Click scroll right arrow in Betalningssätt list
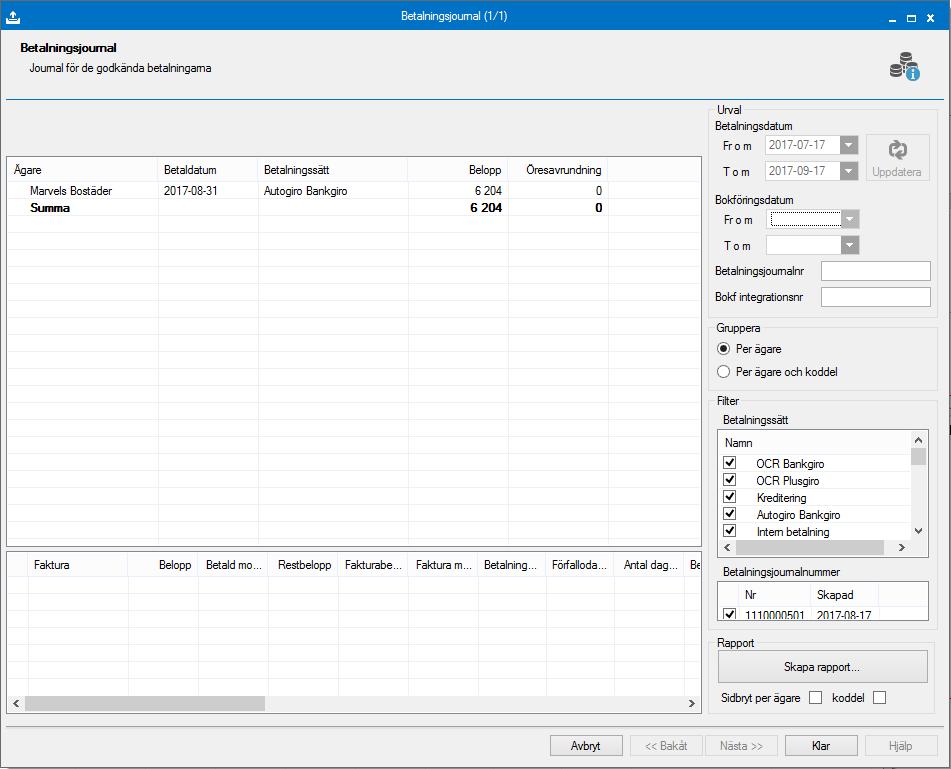The height and width of the screenshot is (769, 951). pyautogui.click(x=902, y=548)
